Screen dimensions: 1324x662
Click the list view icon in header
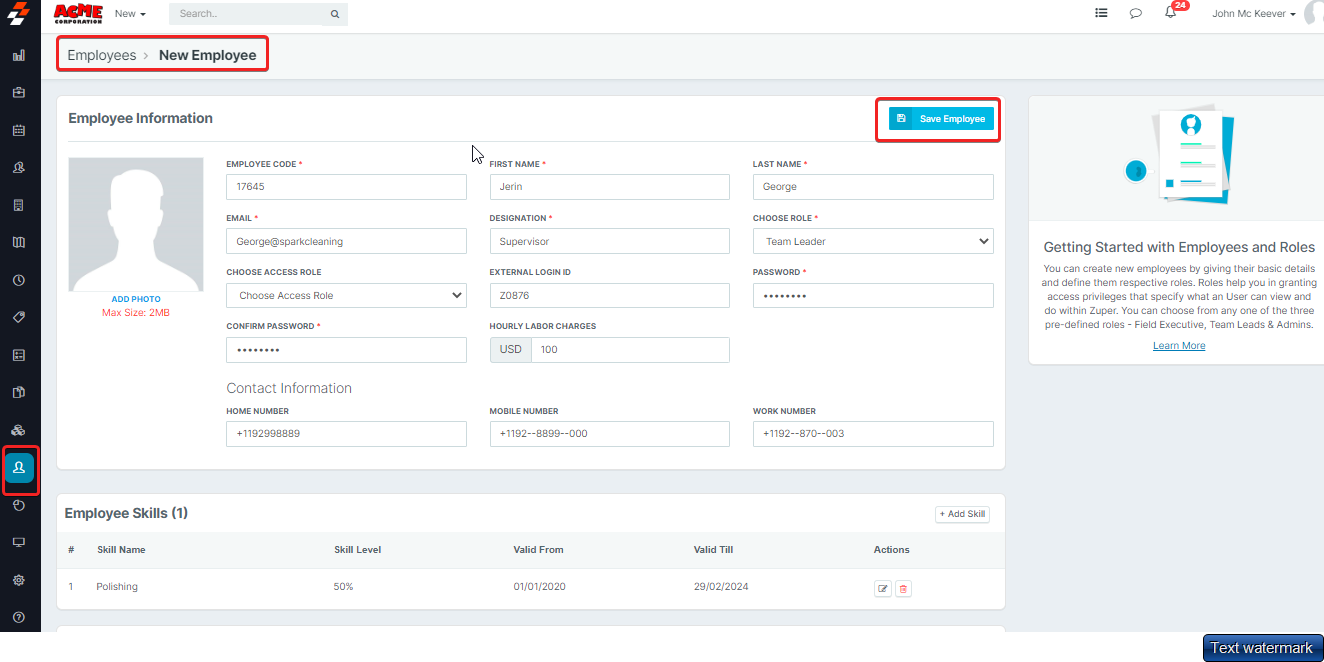[x=1101, y=13]
